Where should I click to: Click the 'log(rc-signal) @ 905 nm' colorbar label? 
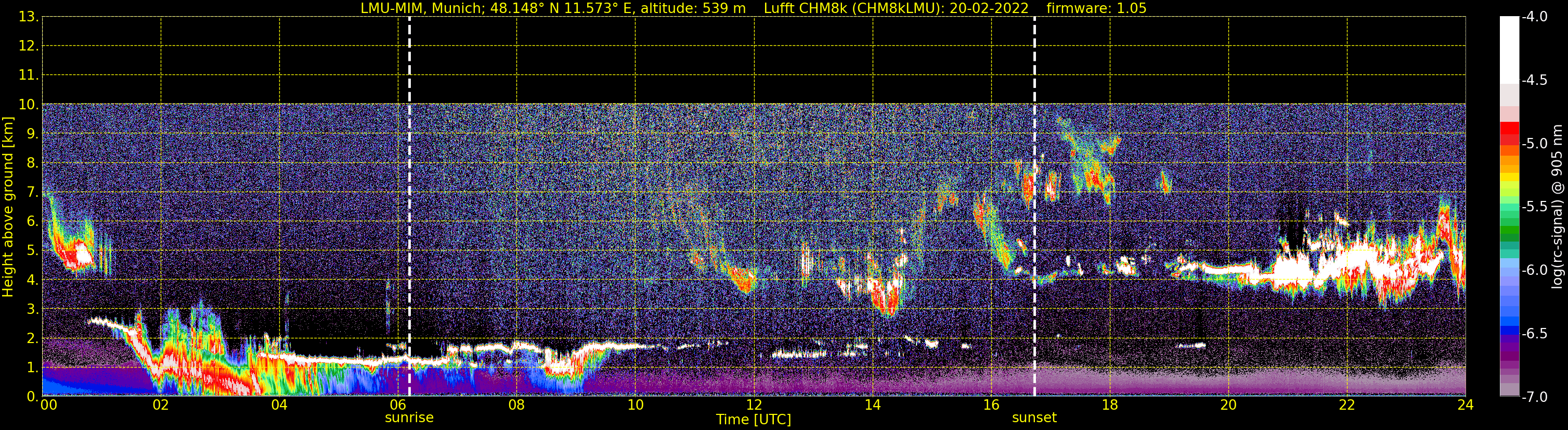point(1557,207)
